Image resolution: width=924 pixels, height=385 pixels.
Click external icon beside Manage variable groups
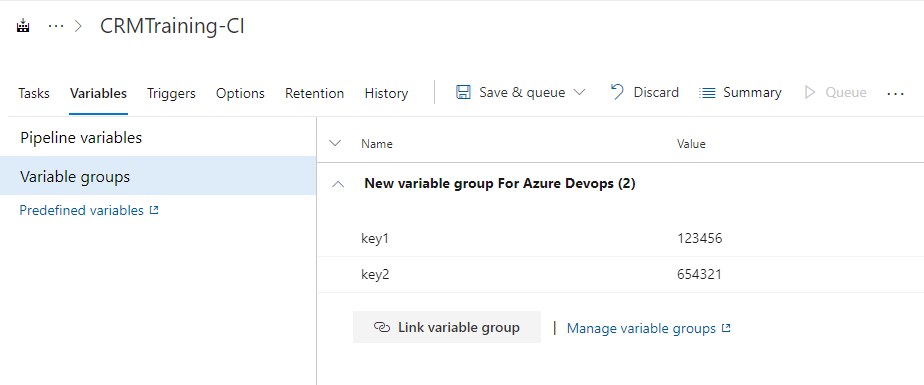tap(726, 328)
